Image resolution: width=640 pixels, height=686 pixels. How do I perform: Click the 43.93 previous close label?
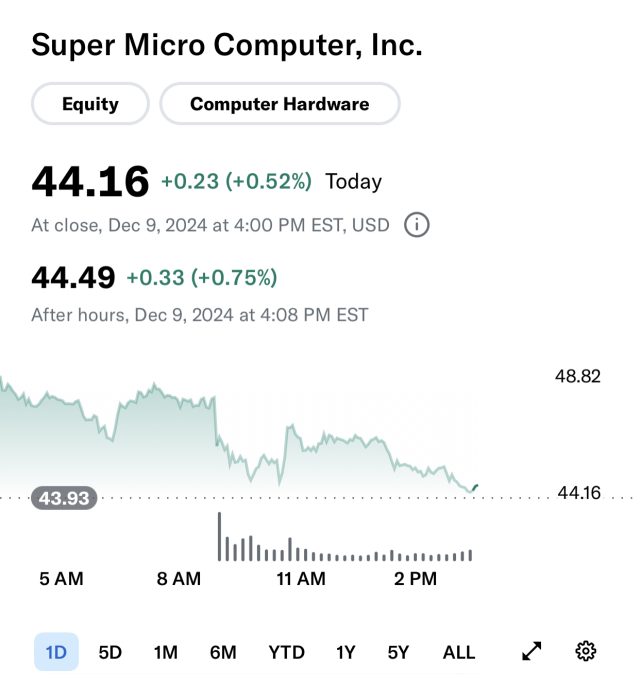click(x=64, y=498)
